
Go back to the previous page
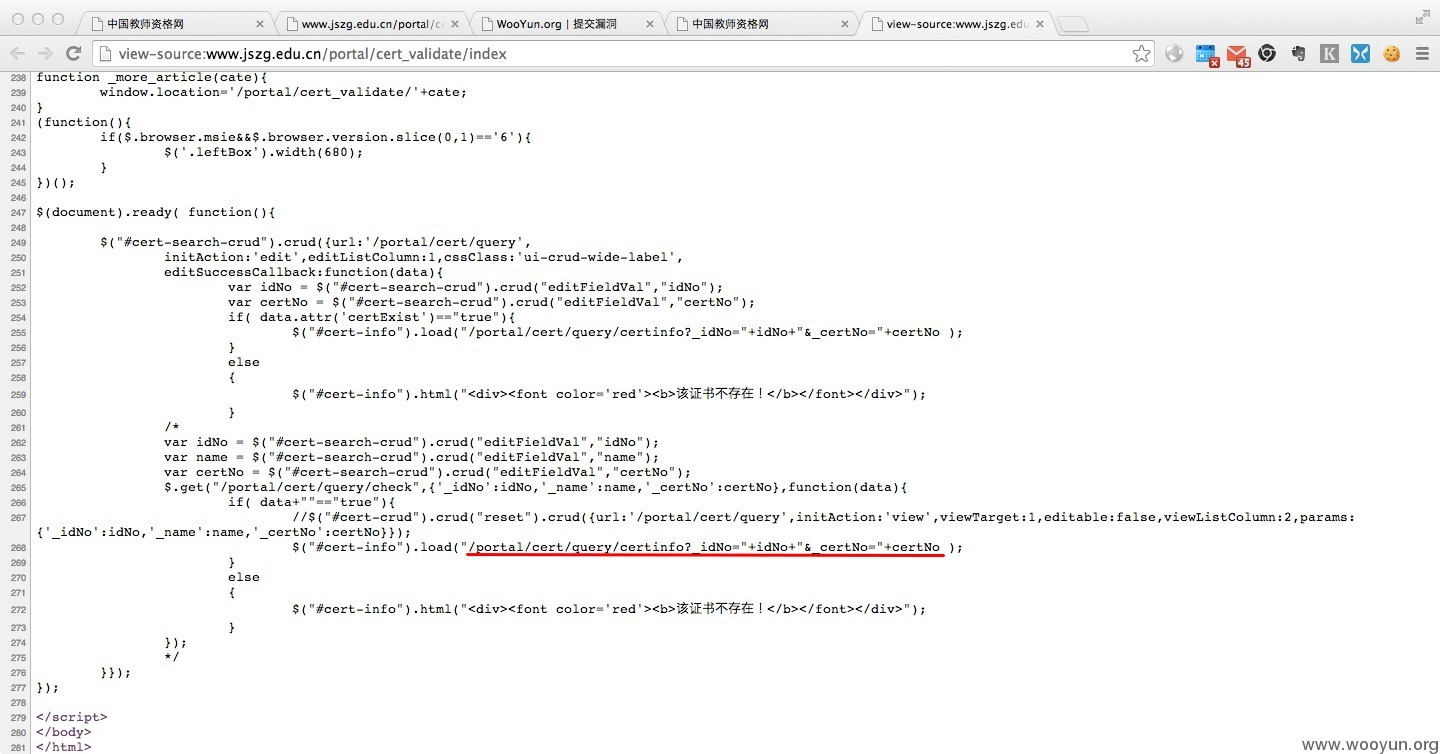pos(18,54)
